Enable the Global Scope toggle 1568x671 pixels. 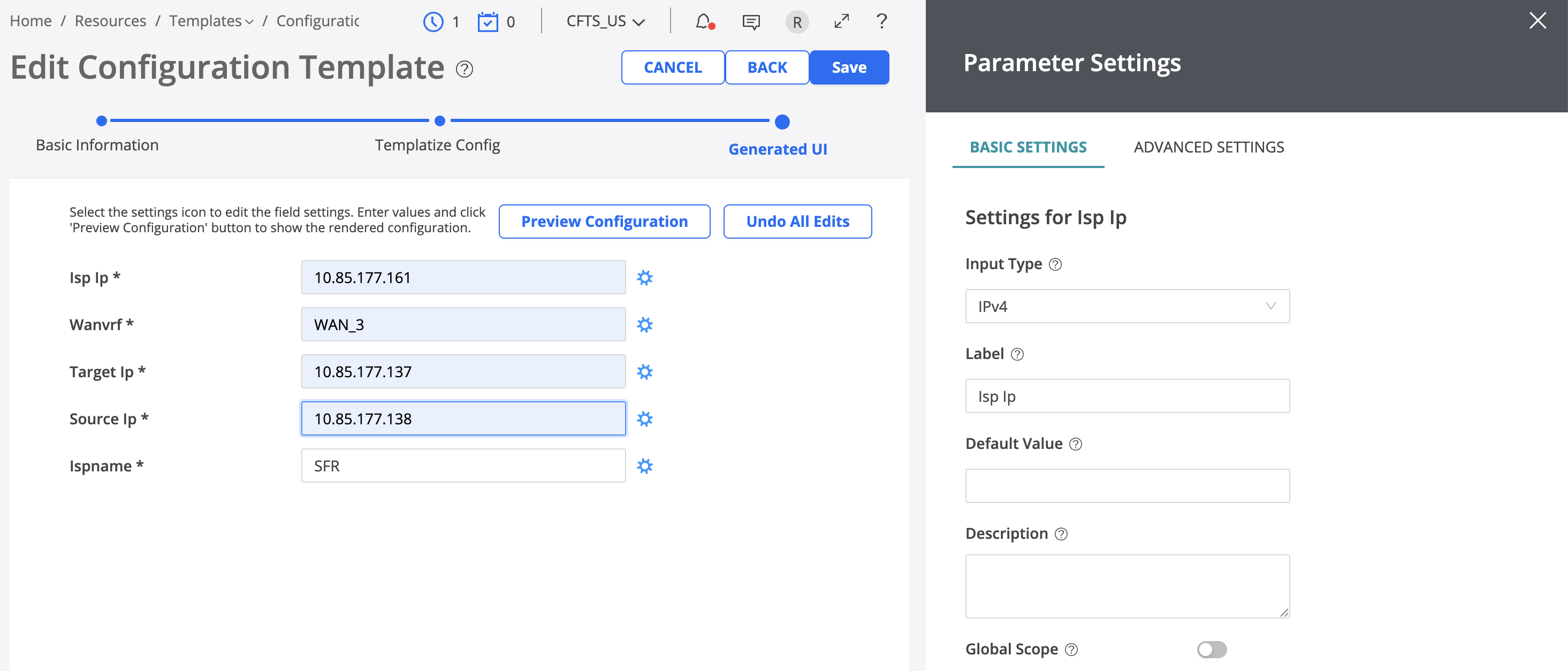coord(1211,650)
